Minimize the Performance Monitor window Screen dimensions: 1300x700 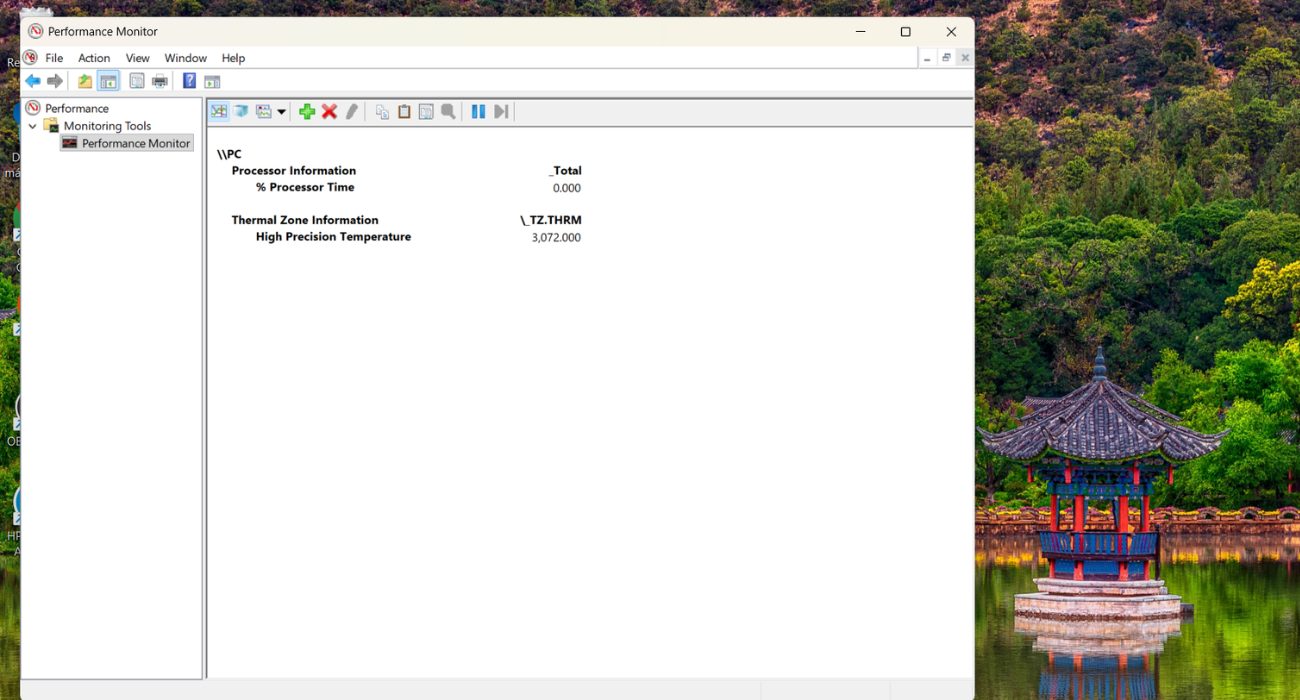[860, 32]
